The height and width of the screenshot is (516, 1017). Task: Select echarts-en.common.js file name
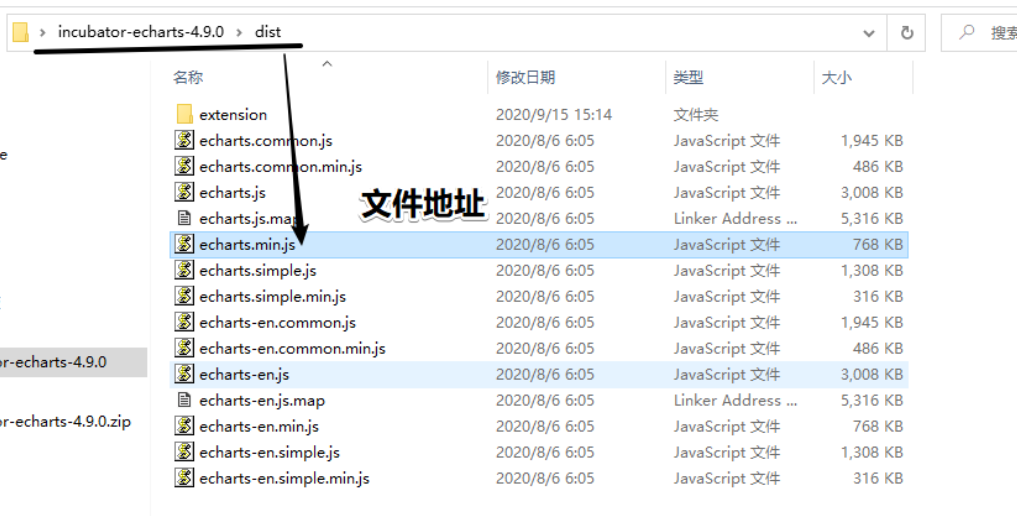click(x=278, y=322)
